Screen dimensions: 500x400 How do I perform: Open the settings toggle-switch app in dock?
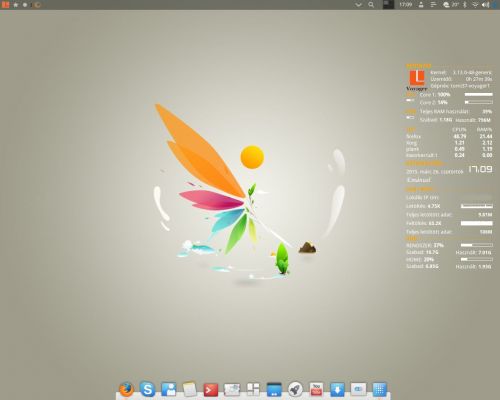point(358,389)
